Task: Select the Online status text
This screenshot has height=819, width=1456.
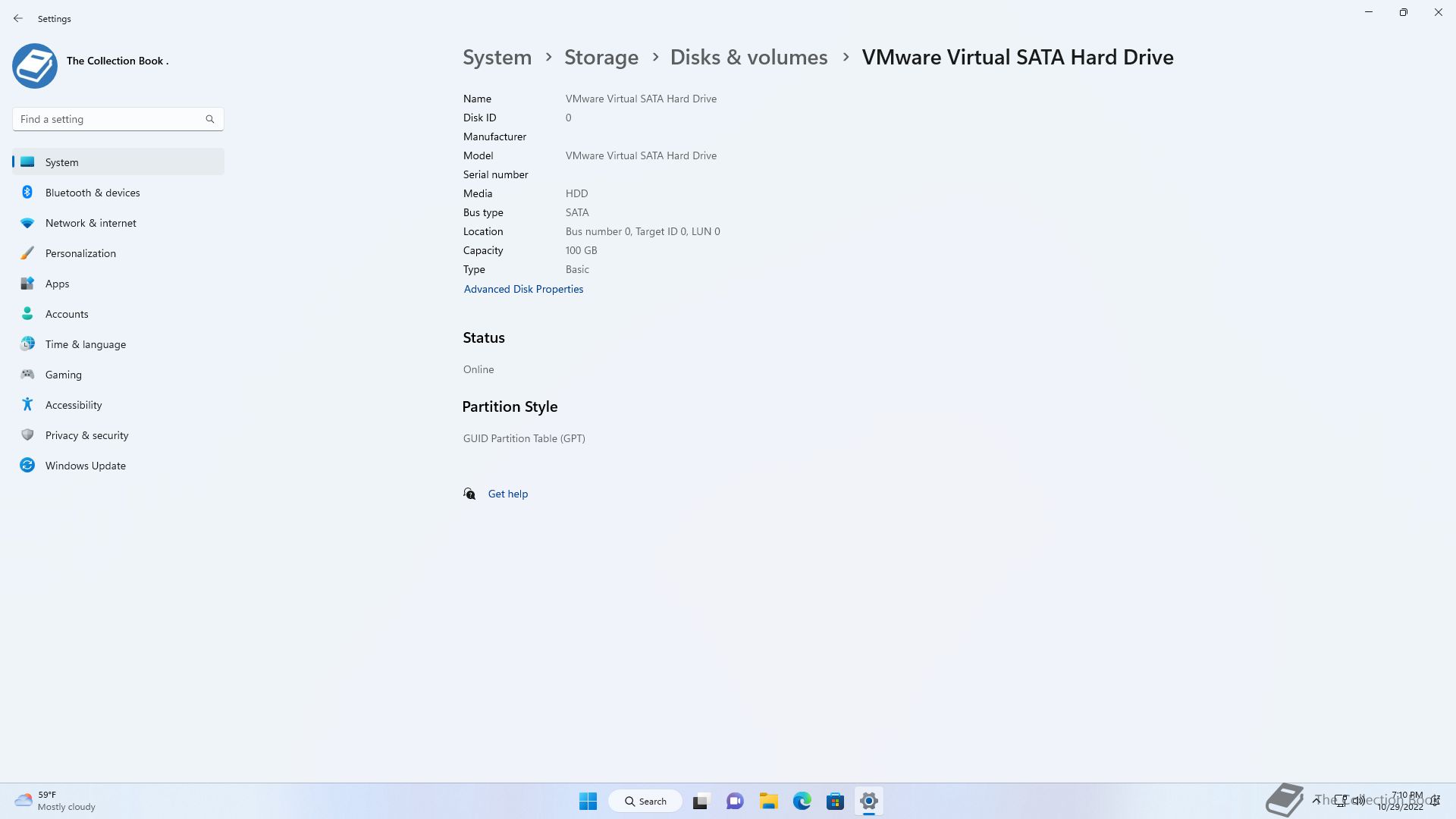Action: (x=479, y=369)
